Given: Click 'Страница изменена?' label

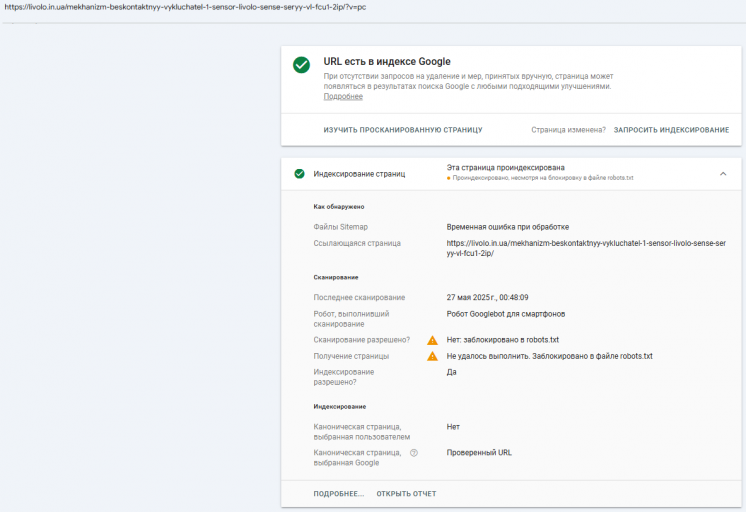Looking at the screenshot, I should pyautogui.click(x=569, y=130).
